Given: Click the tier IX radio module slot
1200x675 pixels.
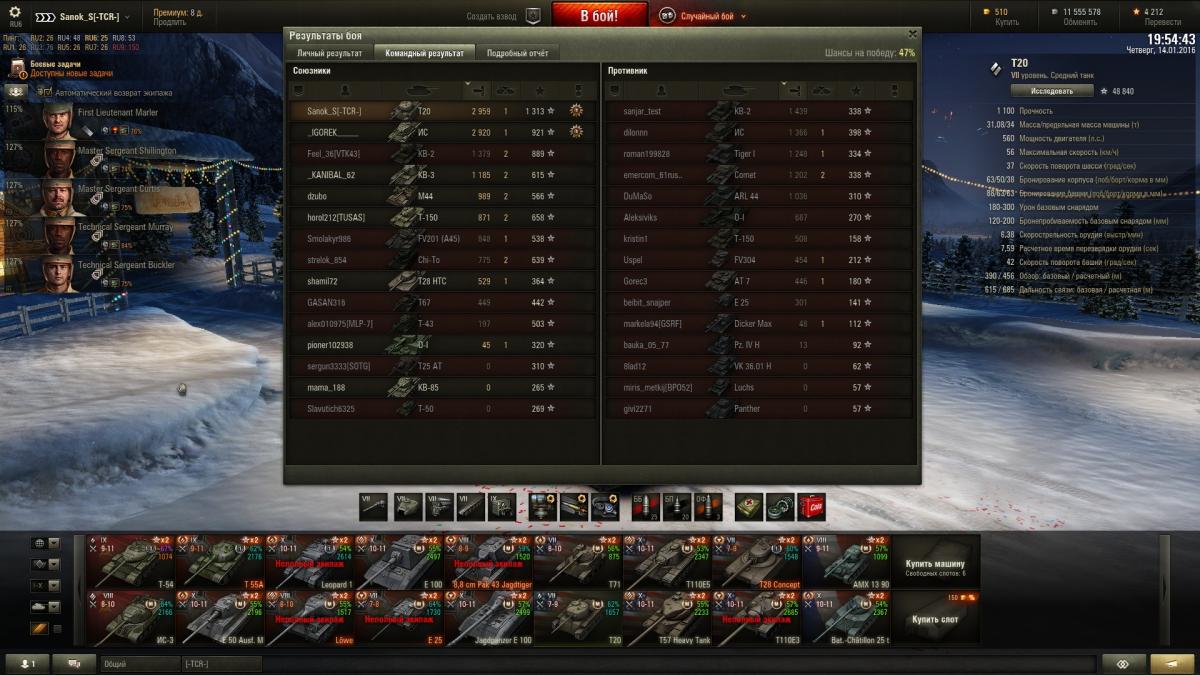Looking at the screenshot, I should pyautogui.click(x=502, y=506).
